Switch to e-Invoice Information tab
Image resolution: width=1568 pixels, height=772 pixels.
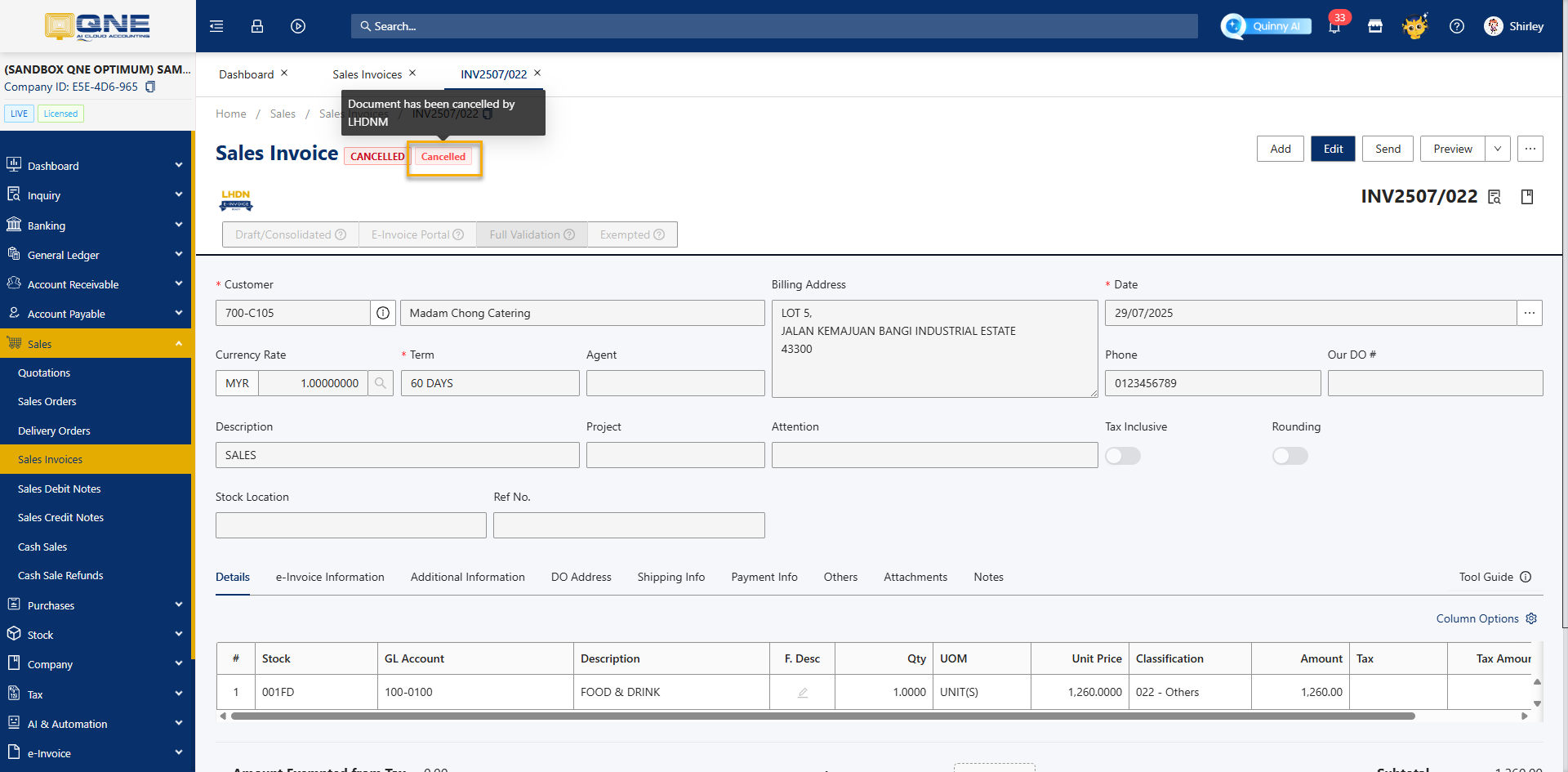[330, 577]
